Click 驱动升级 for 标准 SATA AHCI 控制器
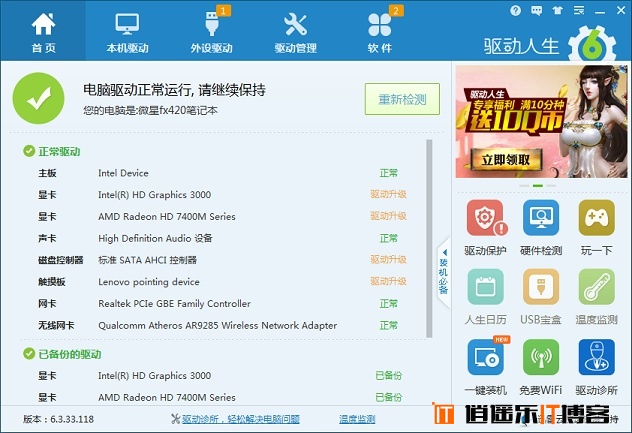The image size is (632, 433). pyautogui.click(x=388, y=260)
